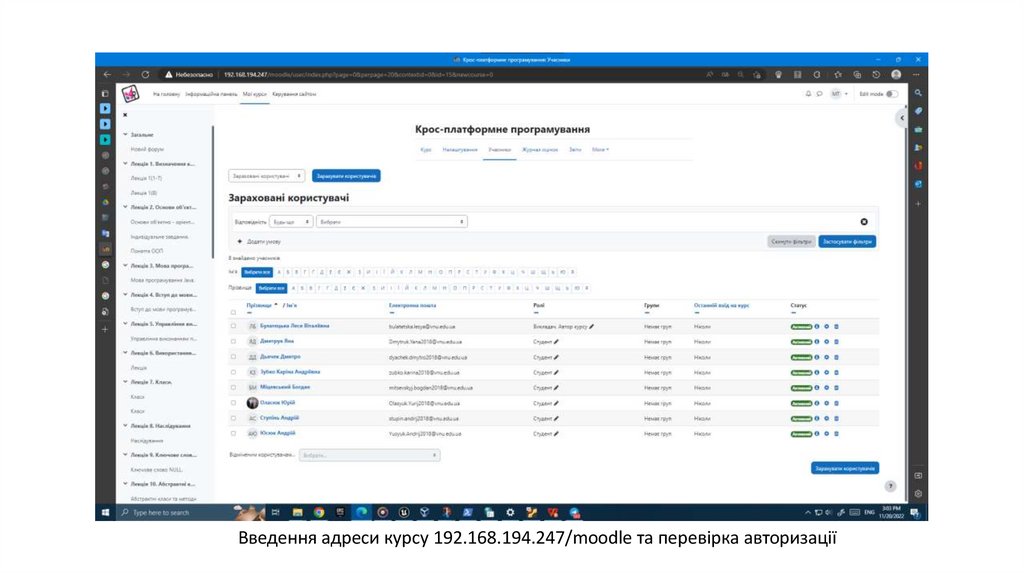The height and width of the screenshot is (574, 1024).
Task: Open help question mark button at bottom
Action: tap(890, 486)
